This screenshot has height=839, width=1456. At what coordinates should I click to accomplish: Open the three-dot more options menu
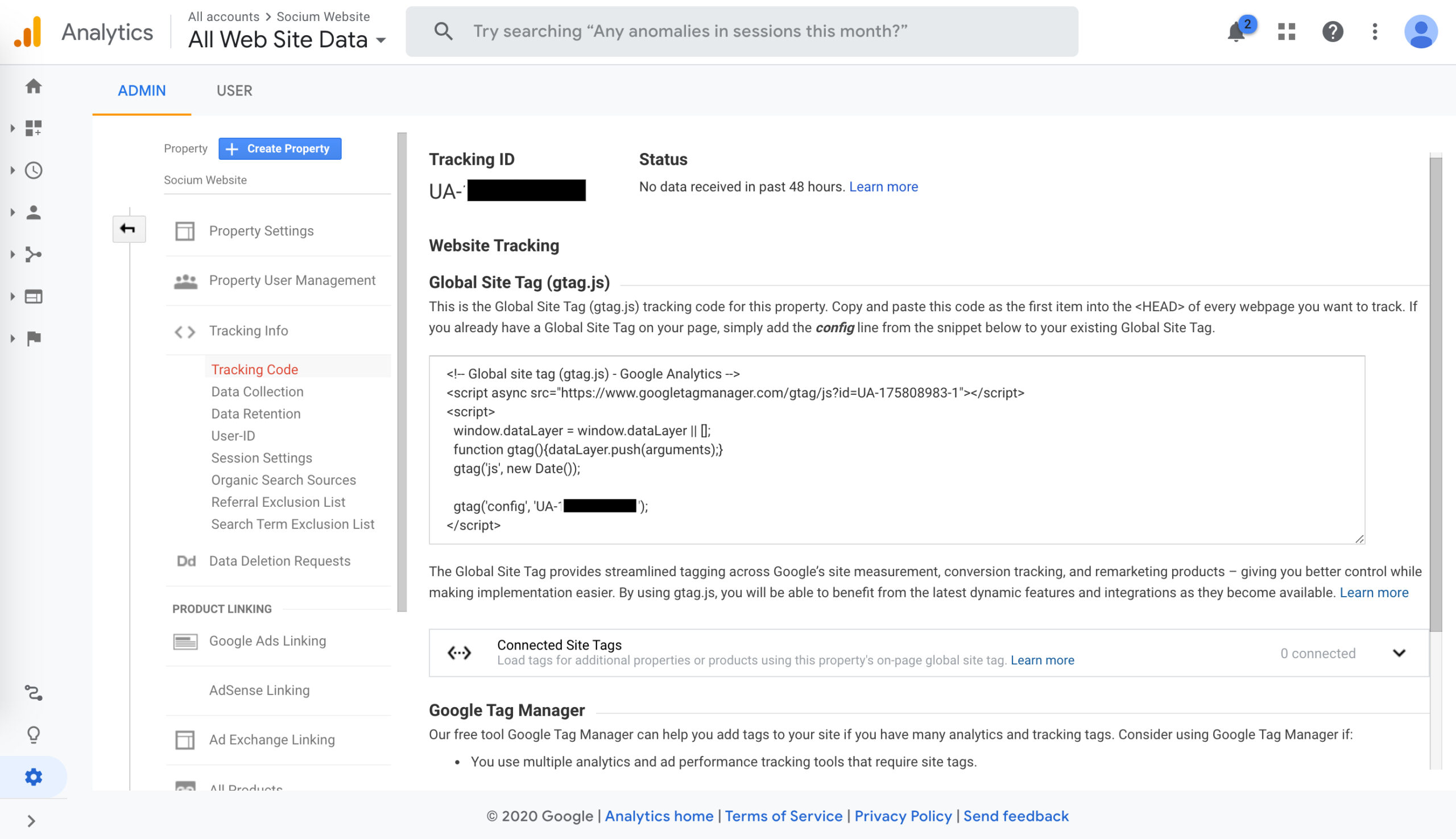[x=1375, y=32]
